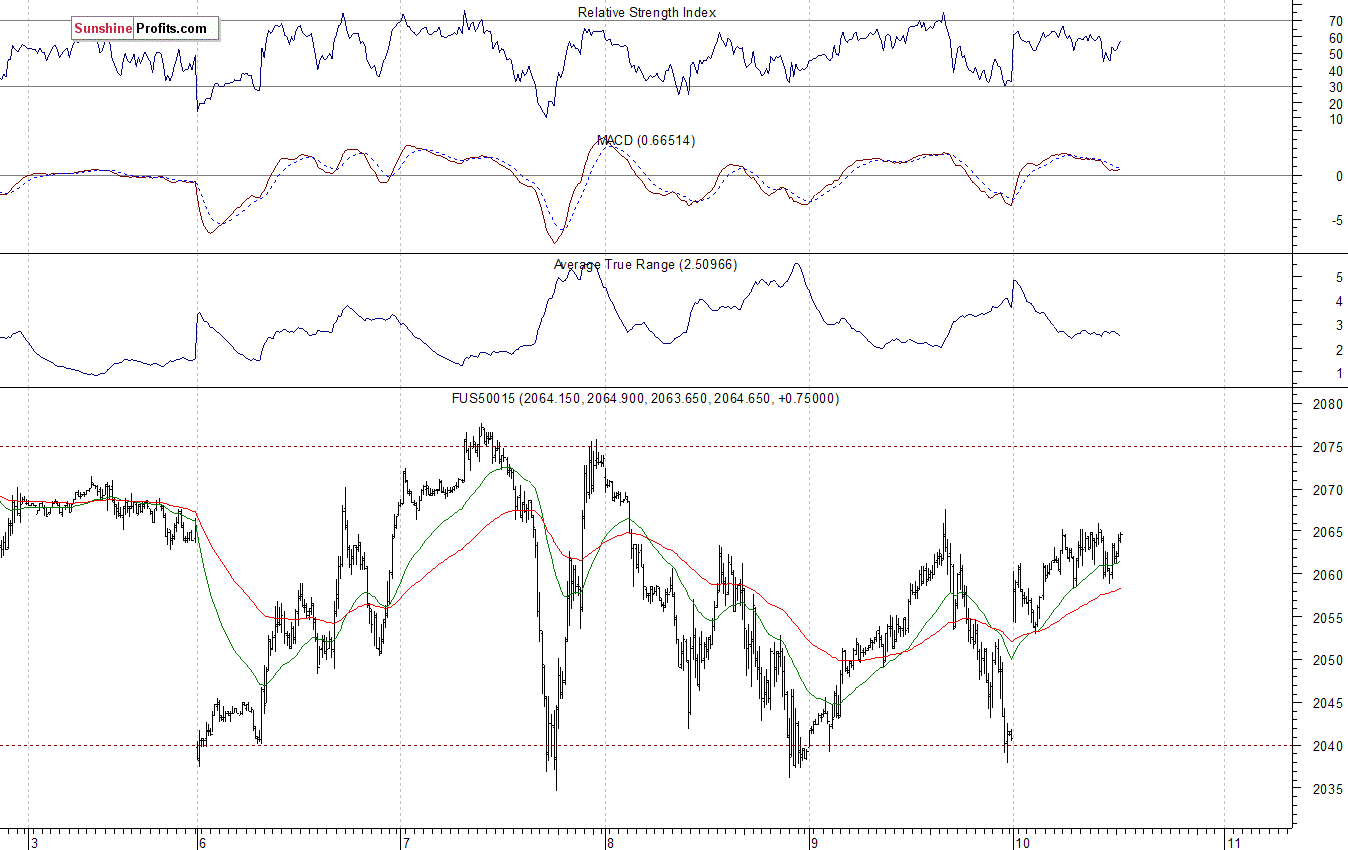Viewport: 1348px width, 850px height.
Task: Click the 2045 price axis label
Action: (1328, 704)
